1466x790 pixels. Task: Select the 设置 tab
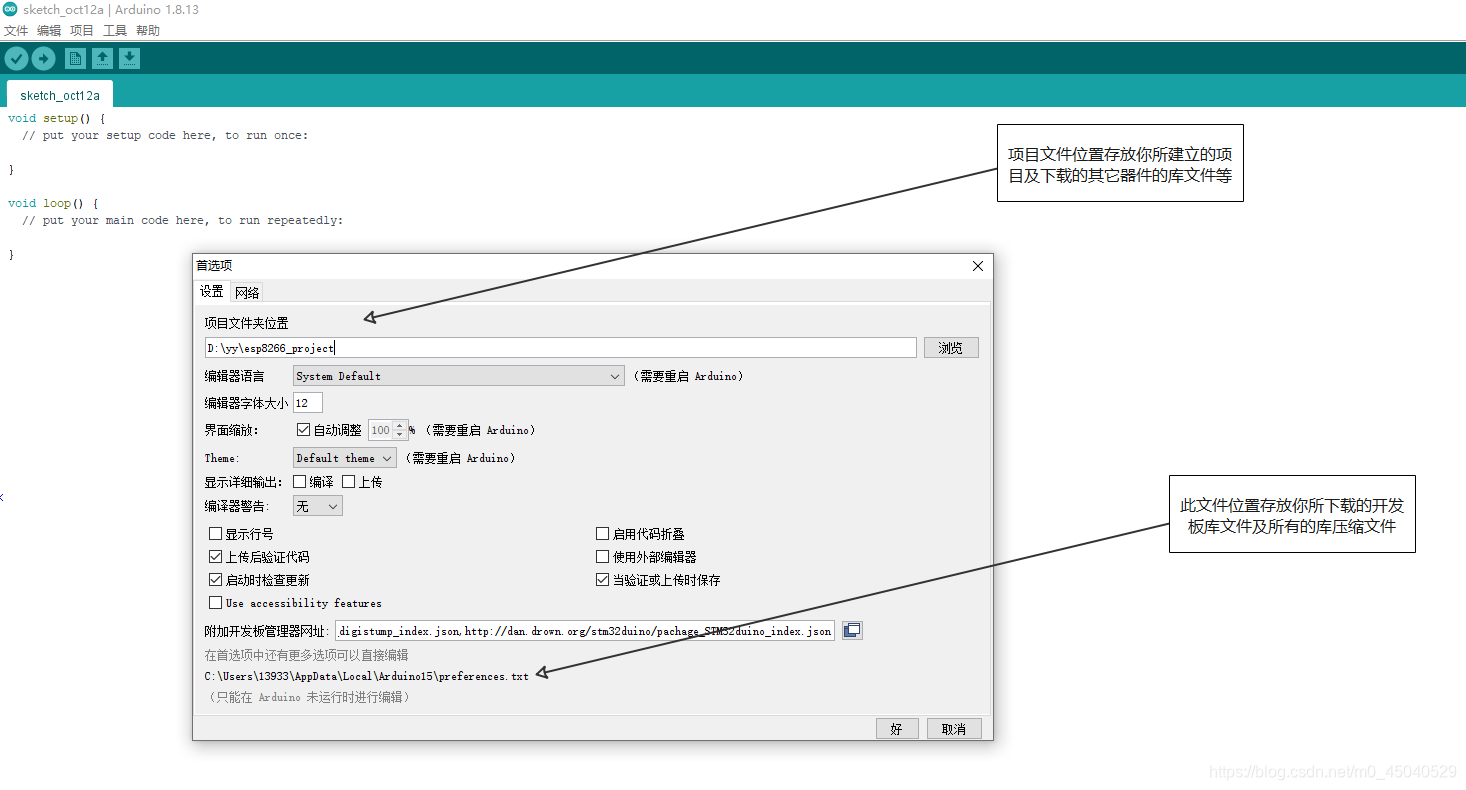[212, 292]
